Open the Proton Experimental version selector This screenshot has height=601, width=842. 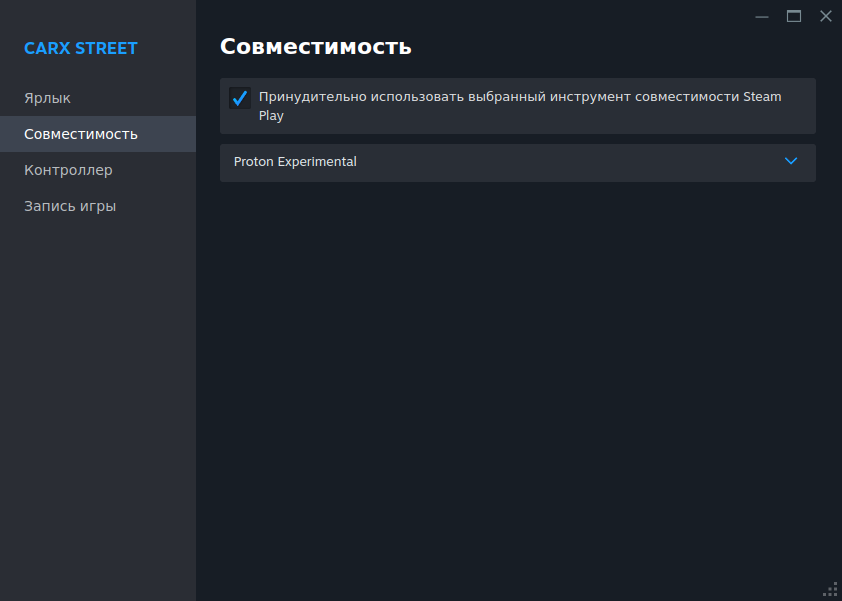coord(518,163)
